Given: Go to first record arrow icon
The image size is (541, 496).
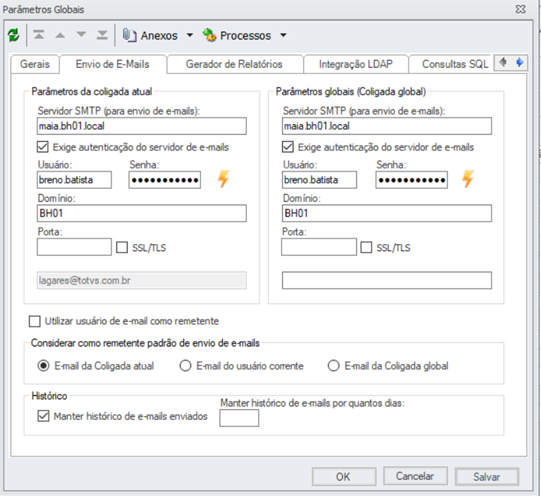Looking at the screenshot, I should pos(39,35).
